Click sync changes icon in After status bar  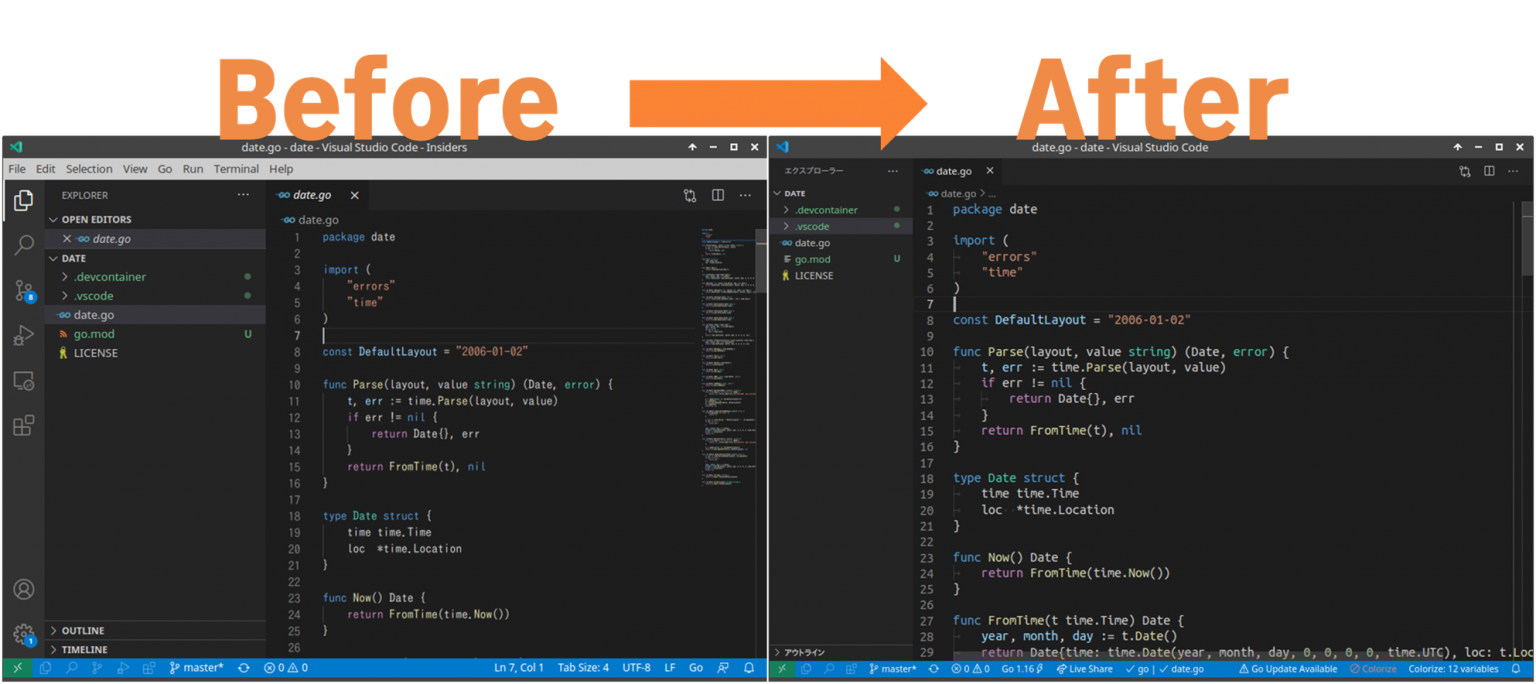click(x=933, y=669)
